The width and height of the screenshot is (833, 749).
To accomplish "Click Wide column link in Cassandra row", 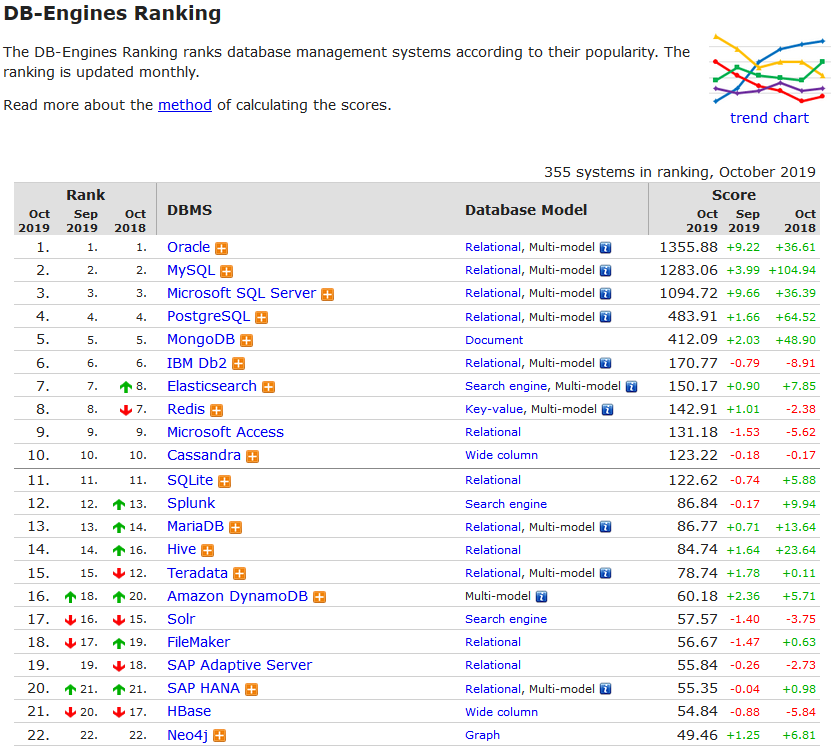I will [502, 455].
